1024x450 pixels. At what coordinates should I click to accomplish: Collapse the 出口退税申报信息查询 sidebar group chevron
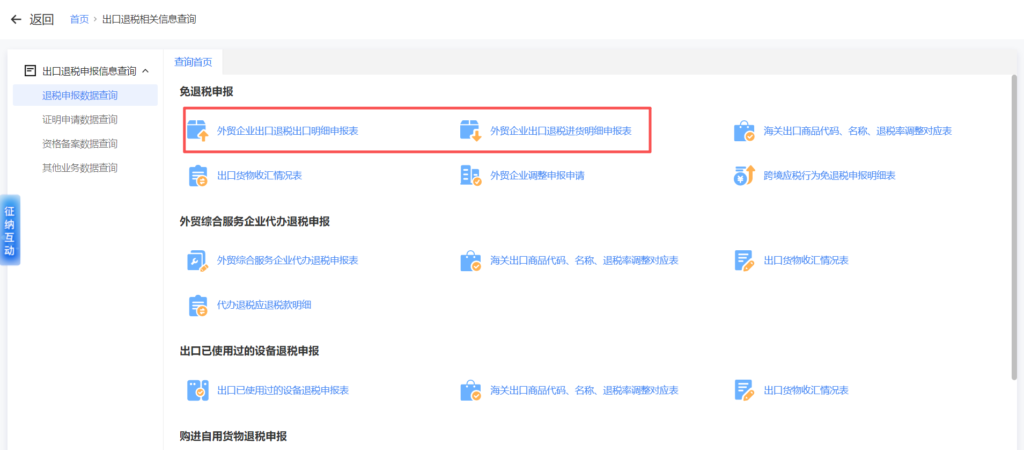146,71
